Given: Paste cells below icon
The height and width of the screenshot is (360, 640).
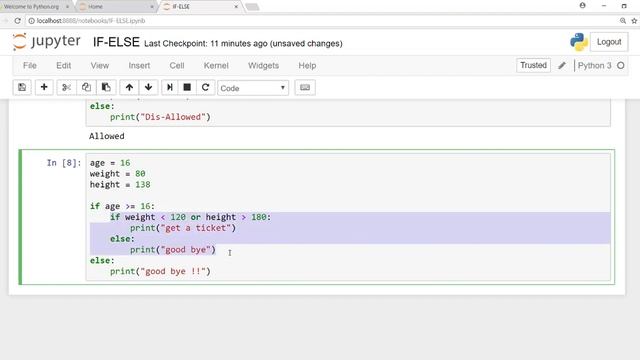Looking at the screenshot, I should (x=106, y=87).
